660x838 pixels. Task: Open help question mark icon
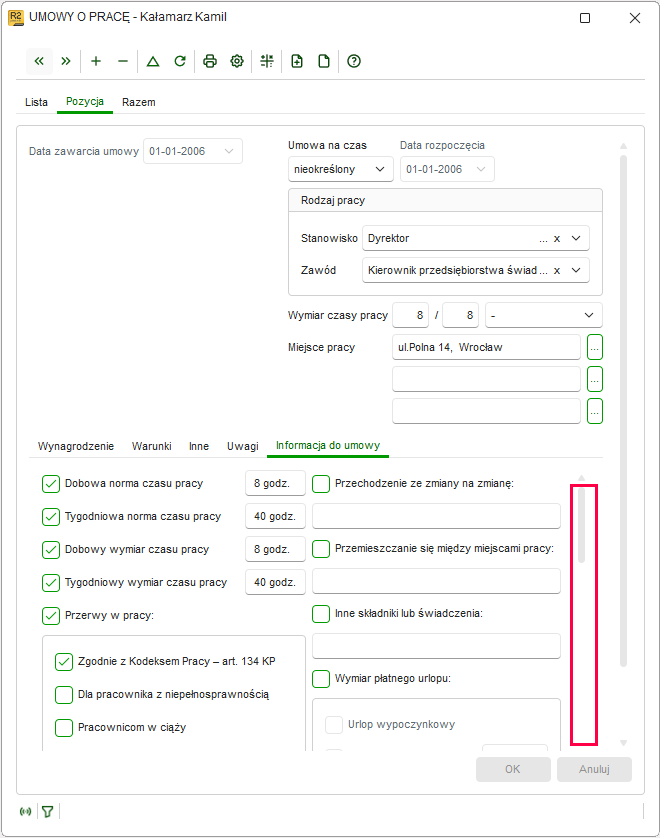point(354,61)
